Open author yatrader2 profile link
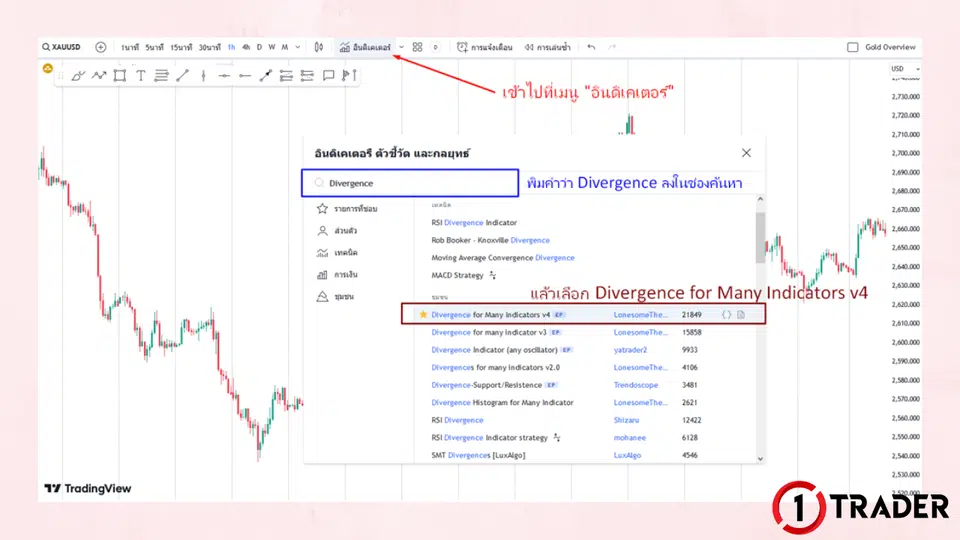The height and width of the screenshot is (540, 960). coord(630,350)
